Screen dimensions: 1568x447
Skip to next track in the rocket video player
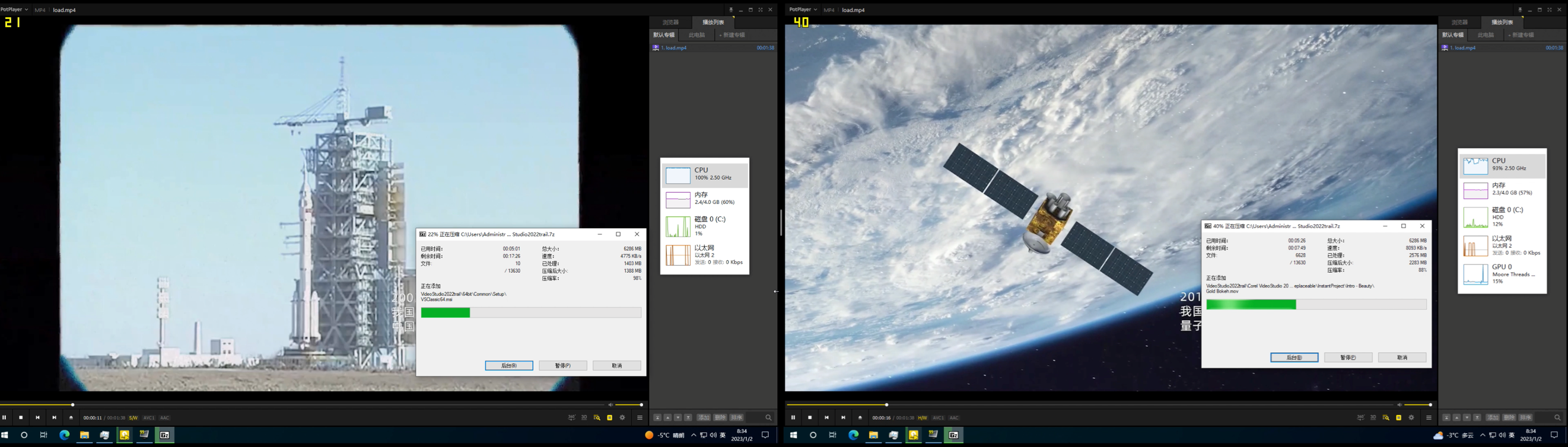tap(54, 418)
